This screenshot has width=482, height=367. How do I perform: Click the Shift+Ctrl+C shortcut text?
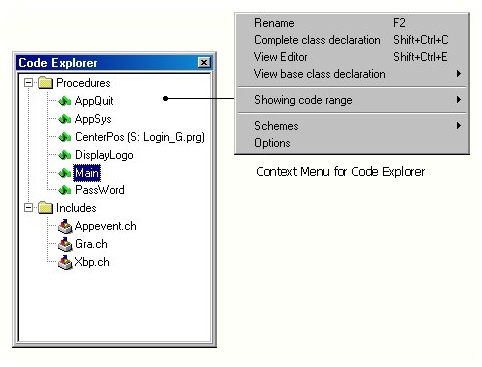[x=421, y=40]
